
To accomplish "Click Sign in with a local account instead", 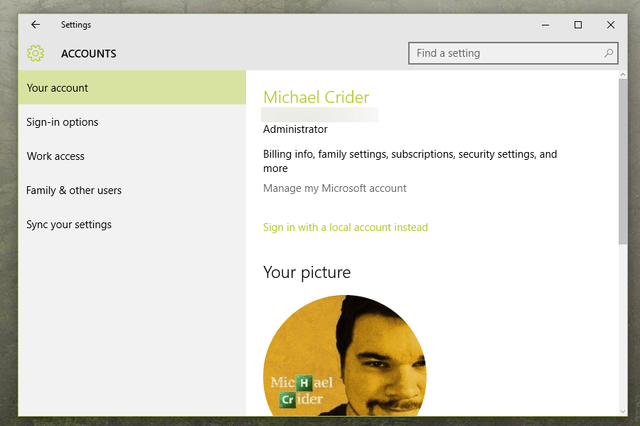I will pos(345,227).
